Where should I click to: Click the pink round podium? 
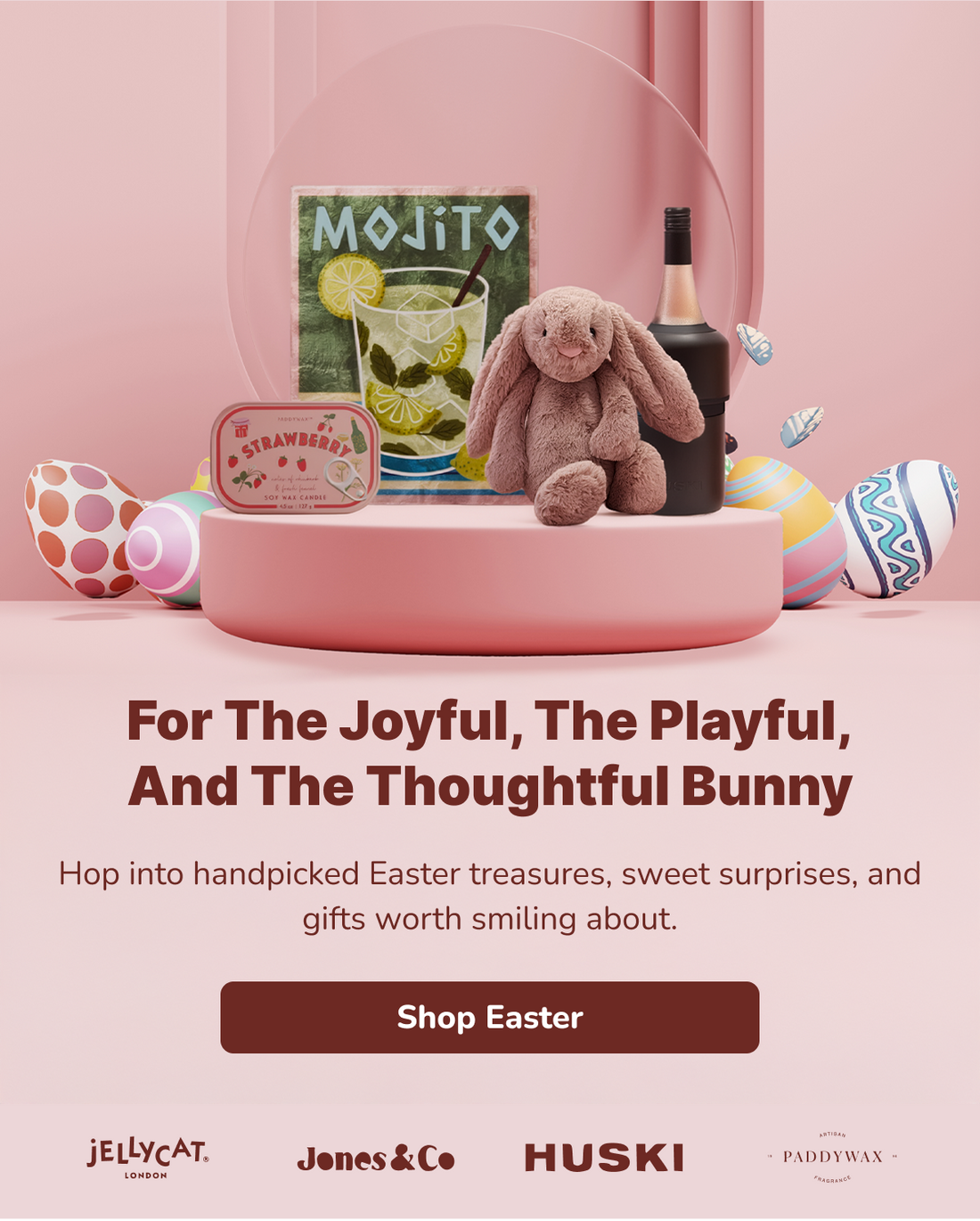pyautogui.click(x=492, y=578)
